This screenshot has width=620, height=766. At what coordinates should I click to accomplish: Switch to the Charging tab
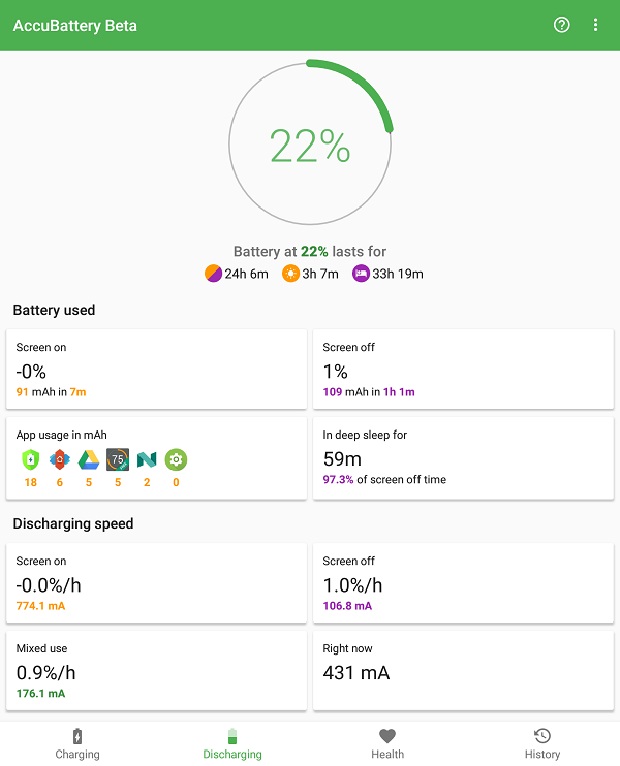click(x=77, y=744)
